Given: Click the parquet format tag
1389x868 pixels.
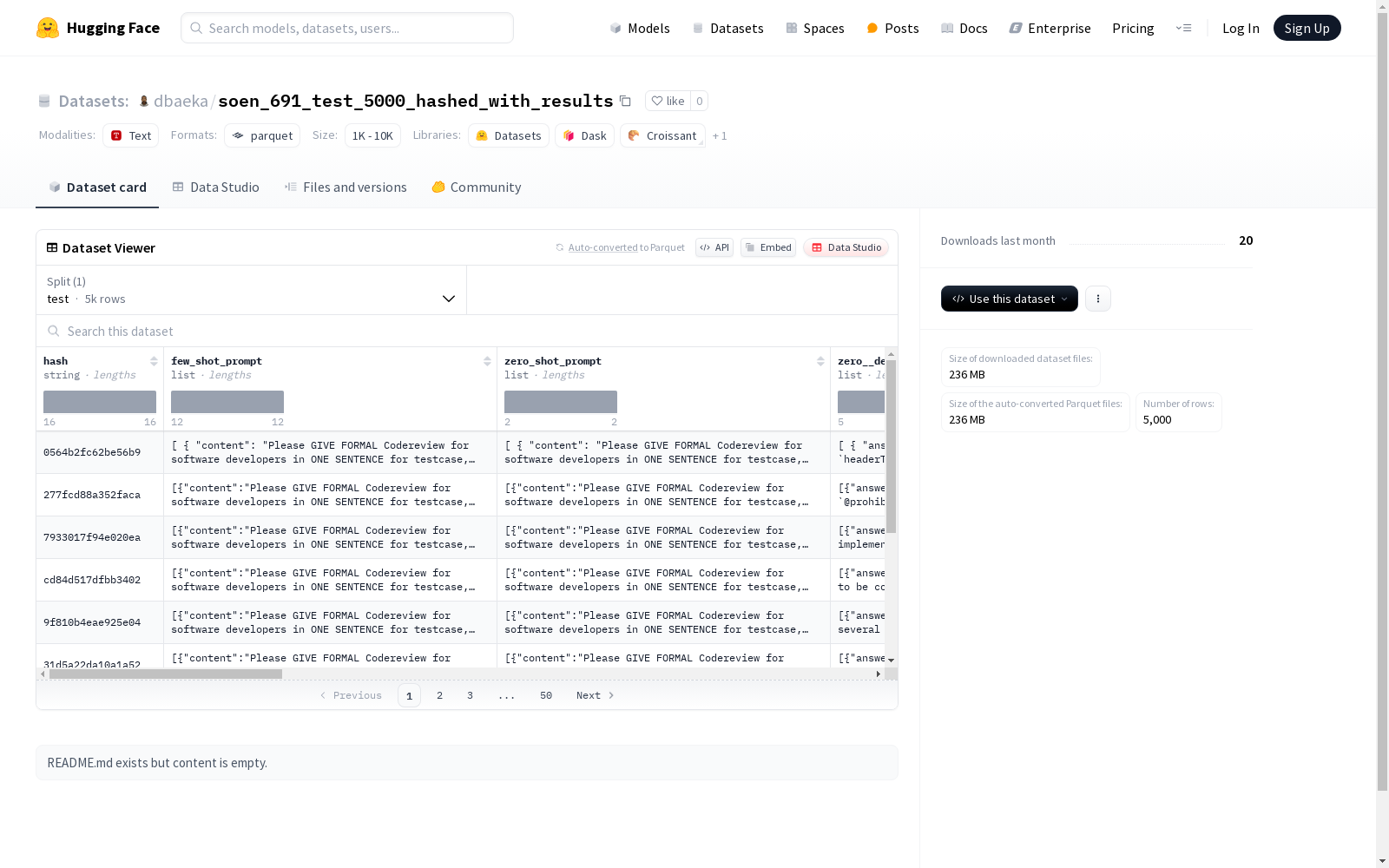Looking at the screenshot, I should pos(262,135).
